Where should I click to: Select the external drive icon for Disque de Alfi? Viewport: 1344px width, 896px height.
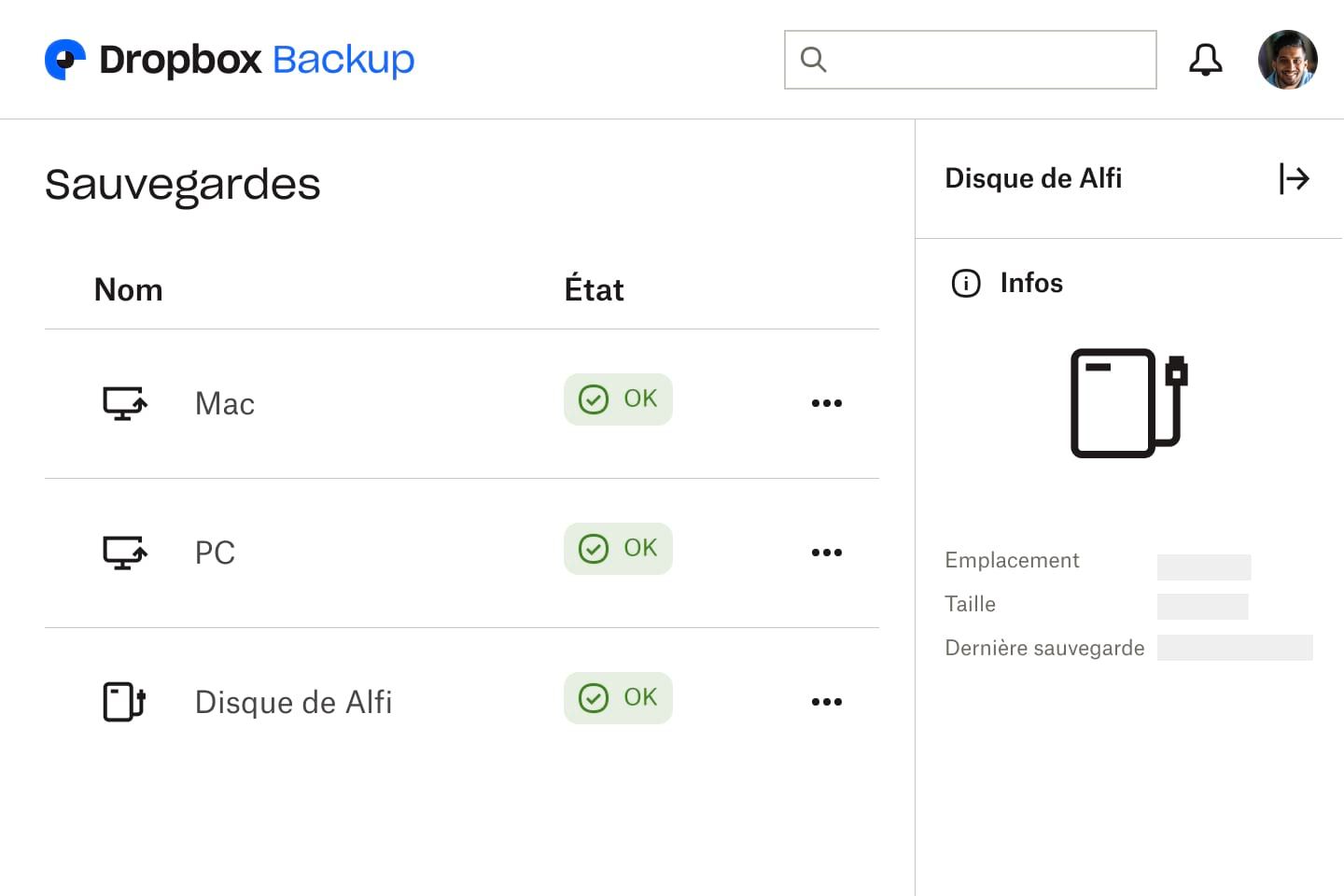coord(123,702)
